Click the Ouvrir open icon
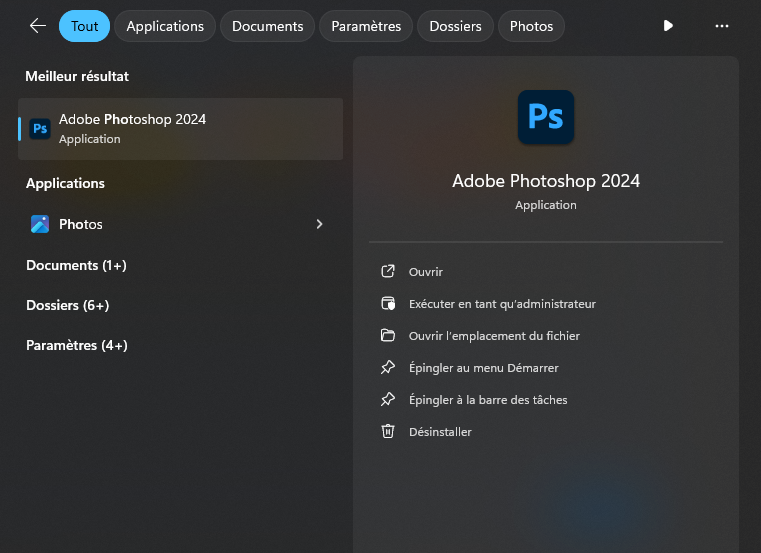Viewport: 761px width, 553px height. click(388, 272)
